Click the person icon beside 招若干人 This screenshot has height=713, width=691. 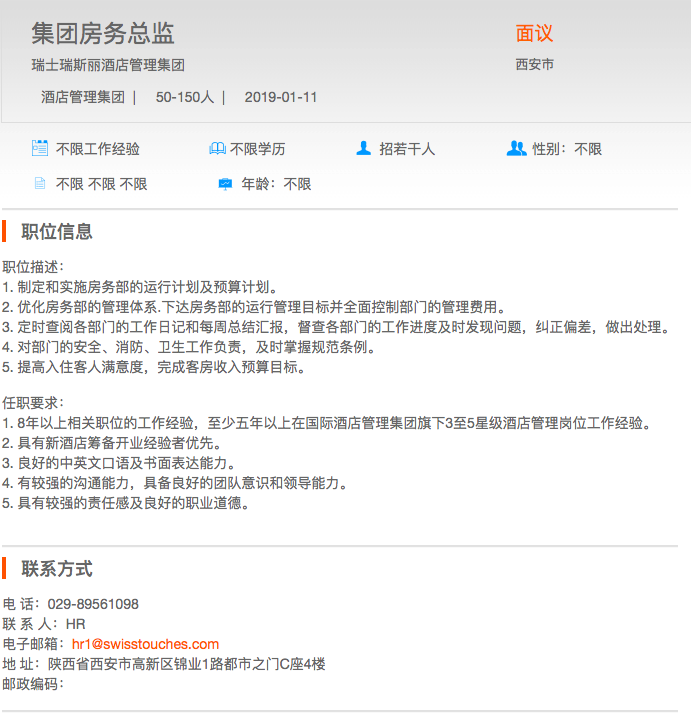(x=363, y=149)
